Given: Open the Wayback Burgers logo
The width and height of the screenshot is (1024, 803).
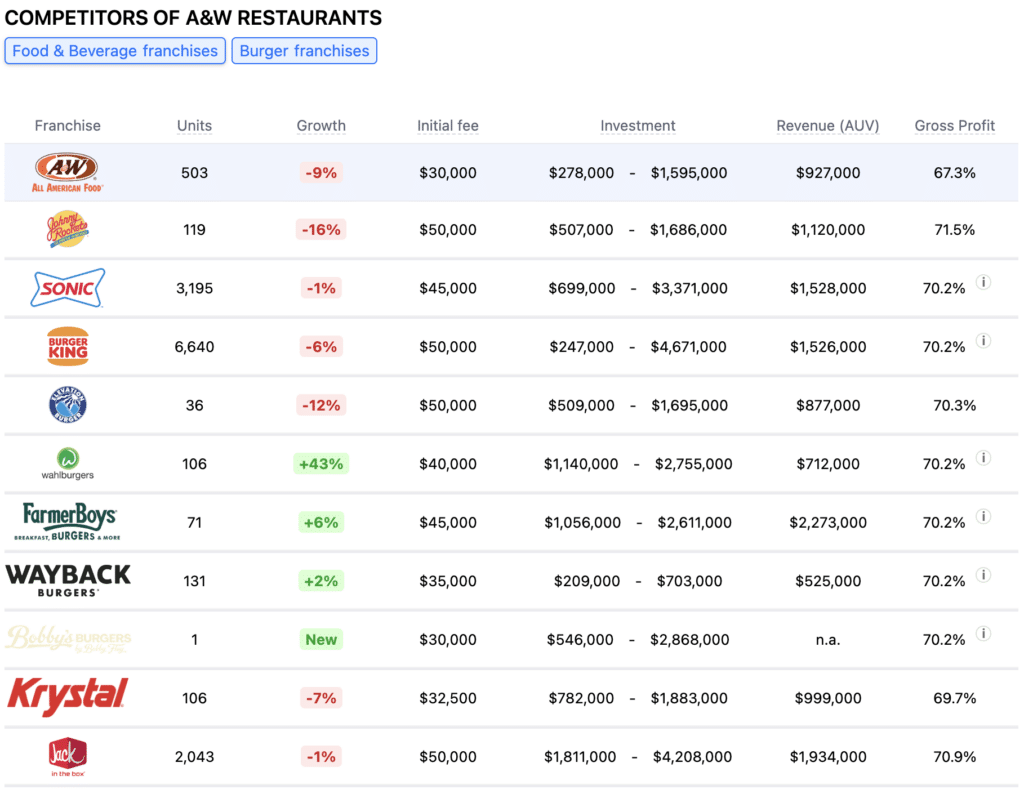Looking at the screenshot, I should 67,580.
